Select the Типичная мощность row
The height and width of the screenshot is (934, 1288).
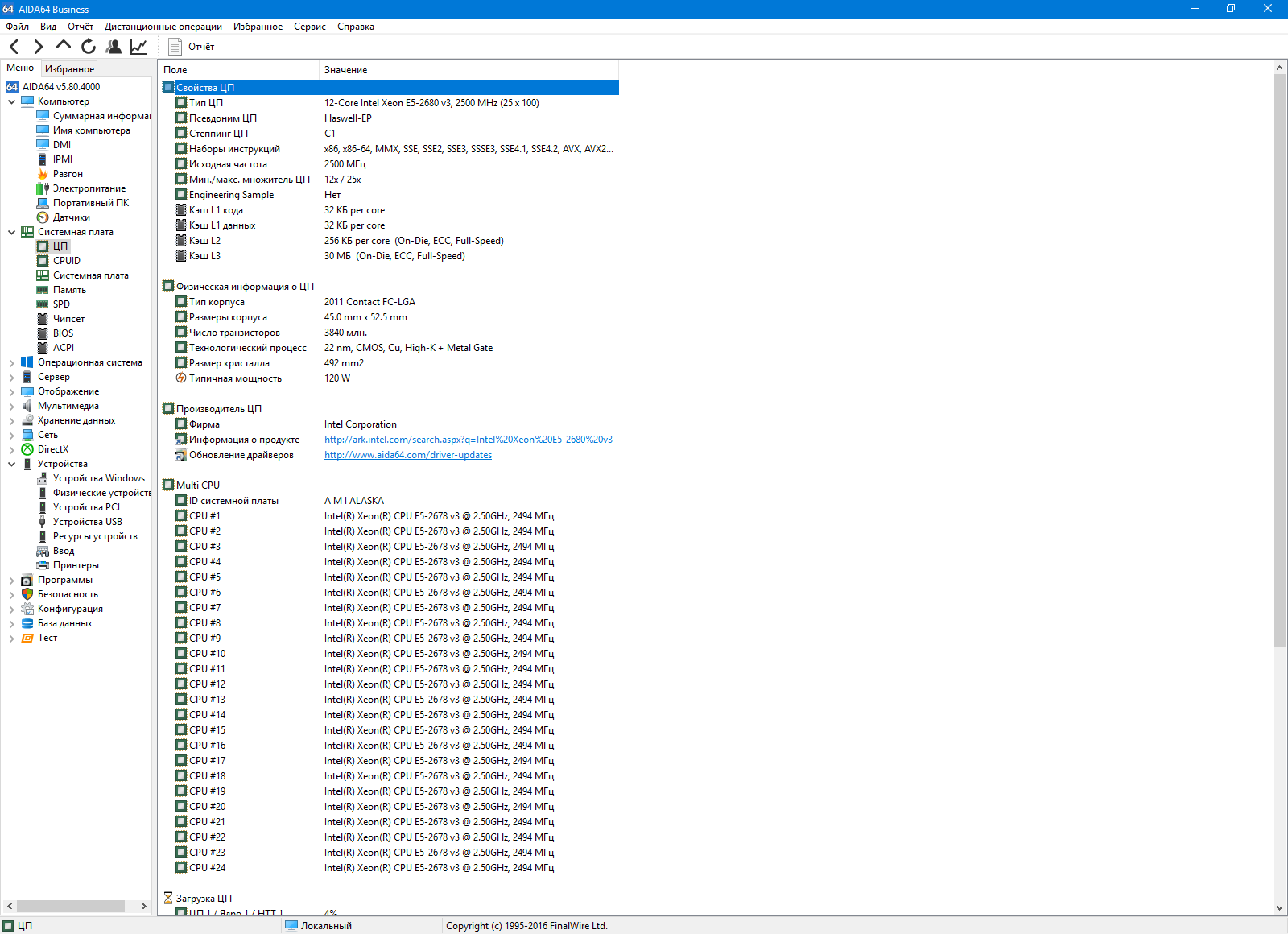[390, 378]
